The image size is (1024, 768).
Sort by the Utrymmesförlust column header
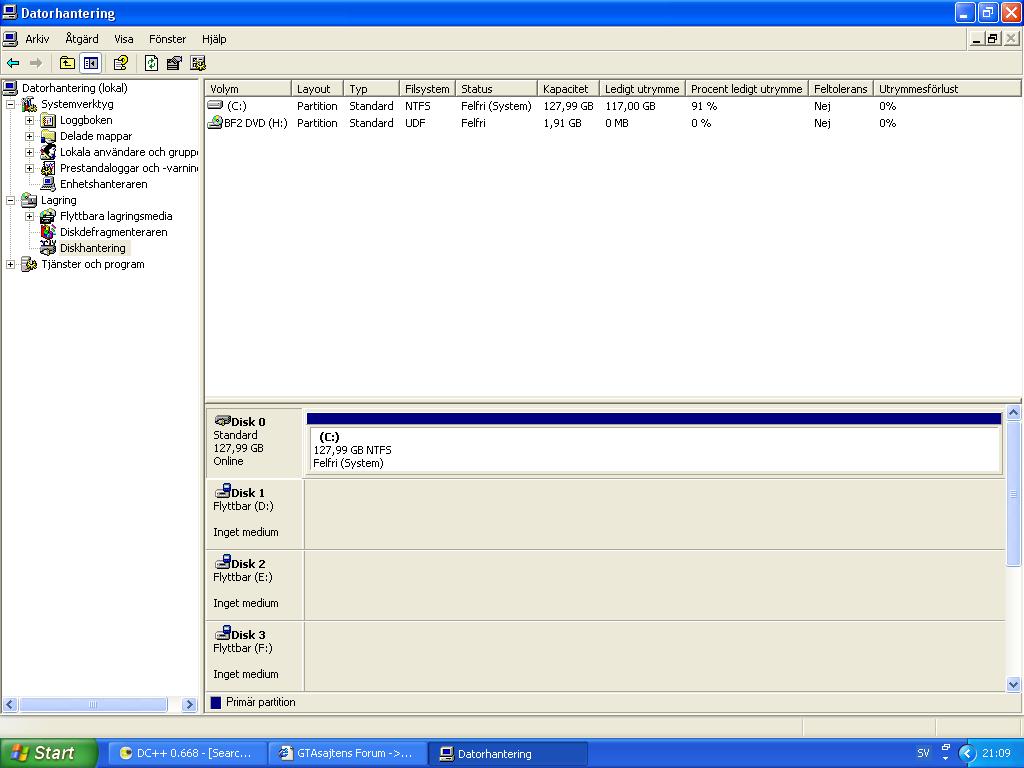pyautogui.click(x=947, y=89)
